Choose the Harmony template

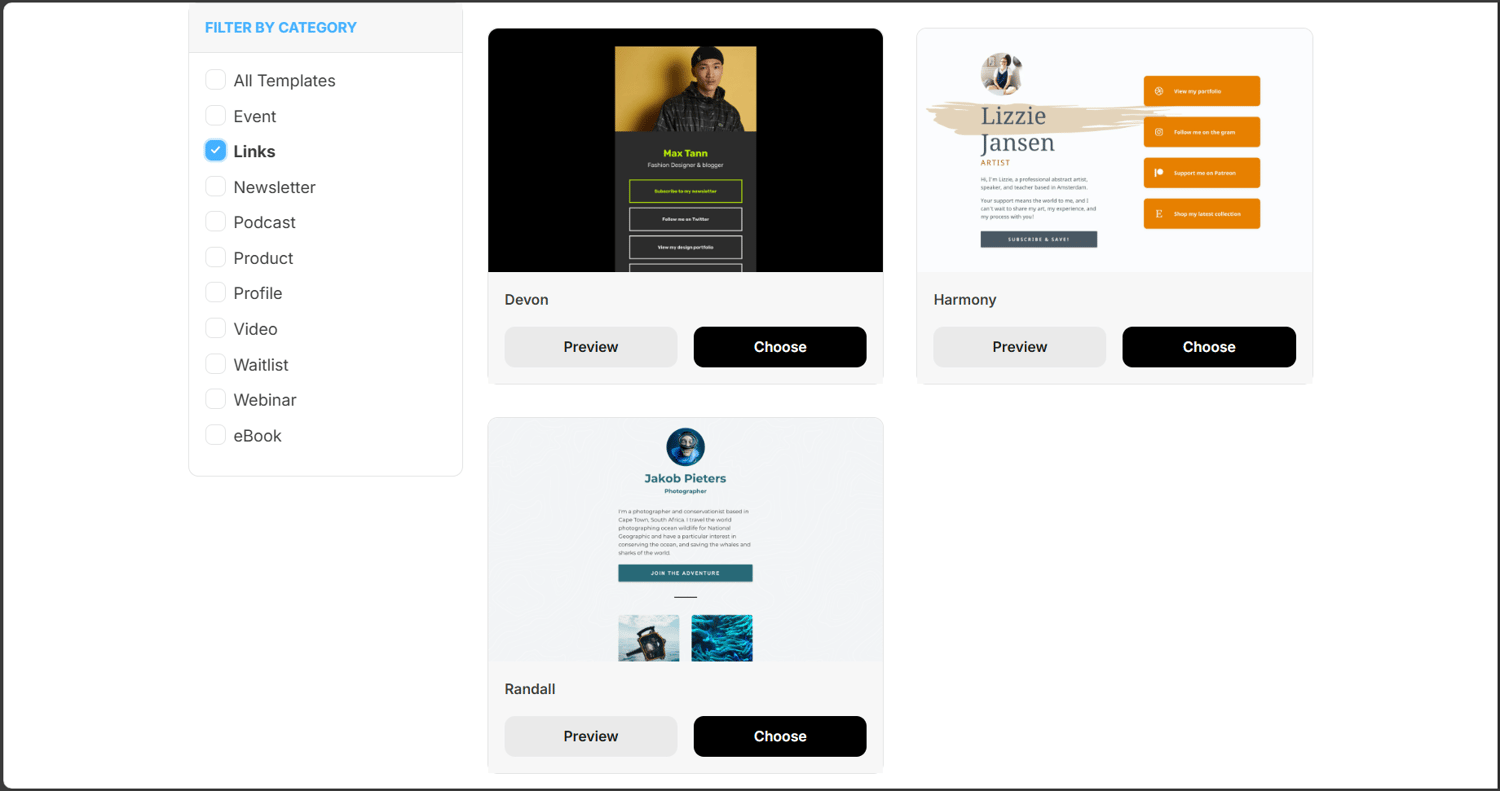(x=1208, y=346)
